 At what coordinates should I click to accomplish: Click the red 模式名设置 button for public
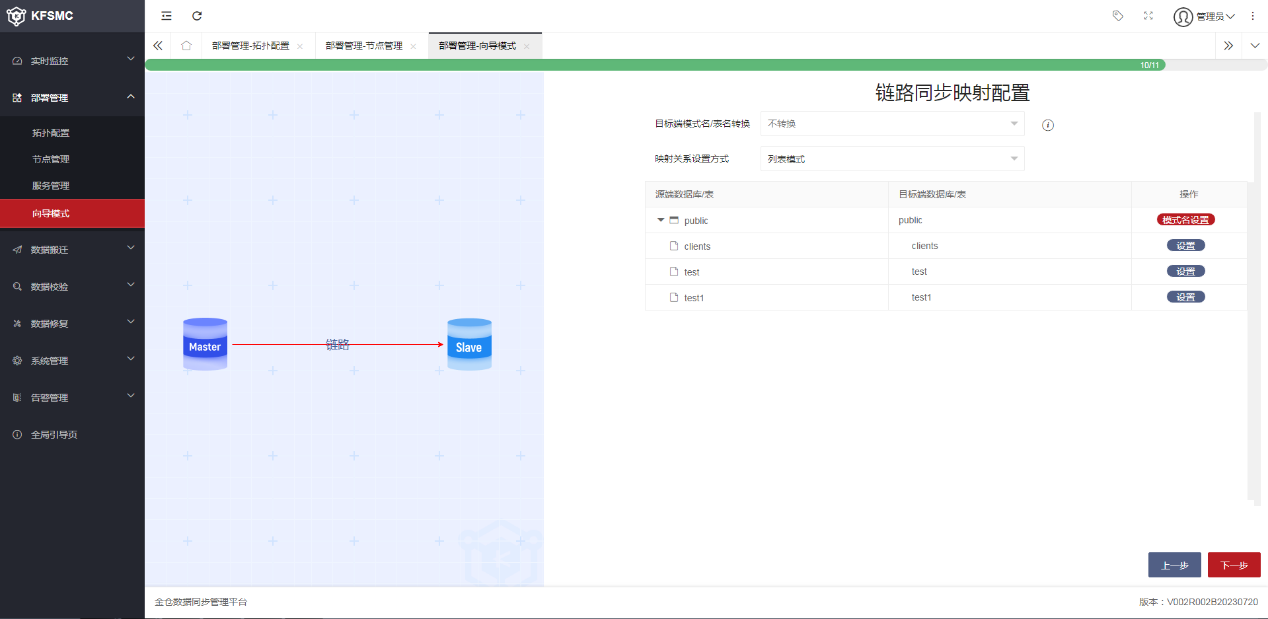[1187, 219]
